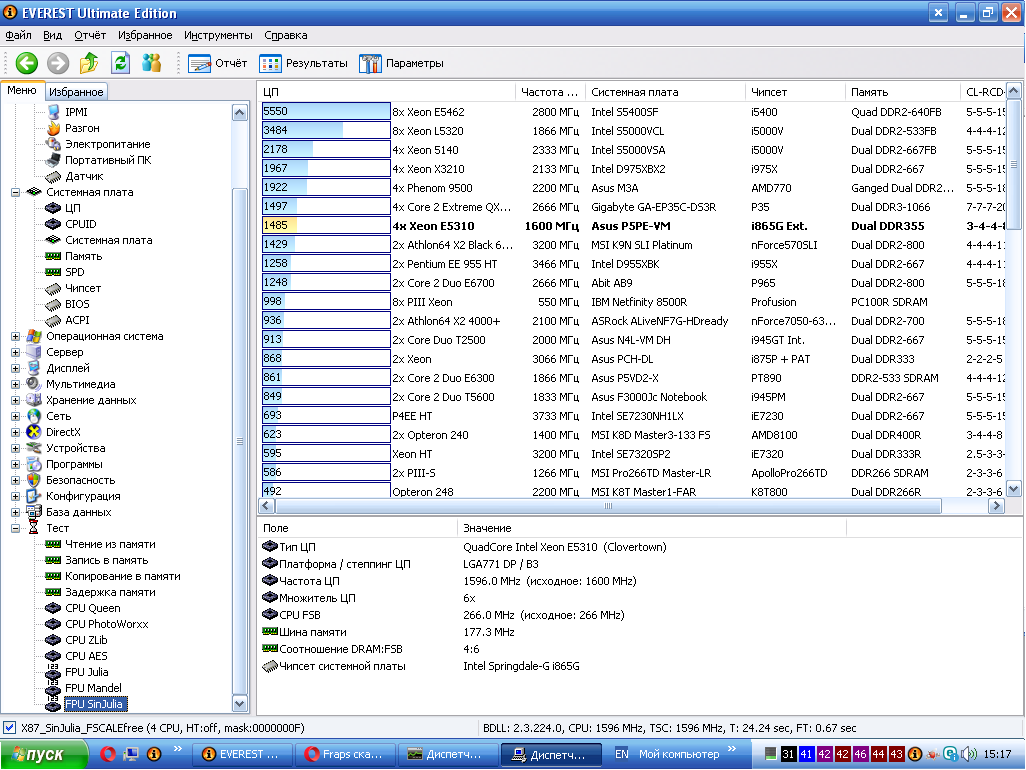
Task: Open the Файл menu
Action: pyautogui.click(x=18, y=35)
